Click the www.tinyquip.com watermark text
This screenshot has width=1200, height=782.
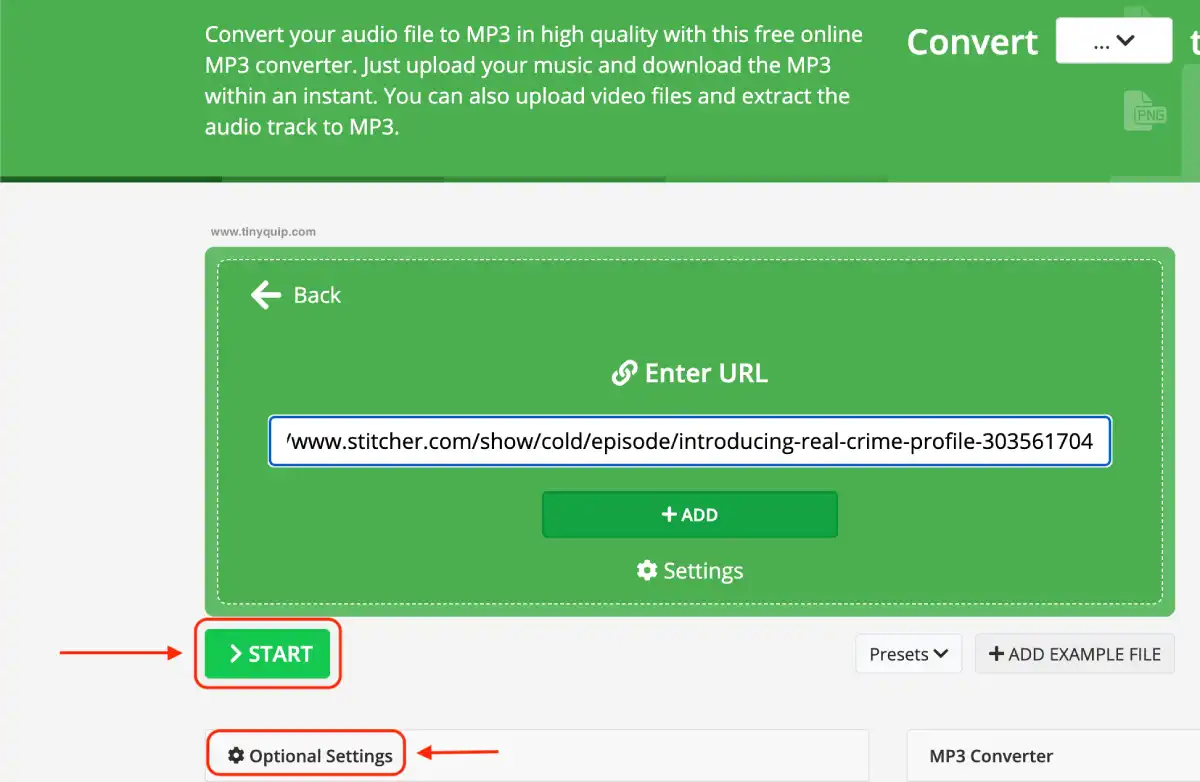262,231
